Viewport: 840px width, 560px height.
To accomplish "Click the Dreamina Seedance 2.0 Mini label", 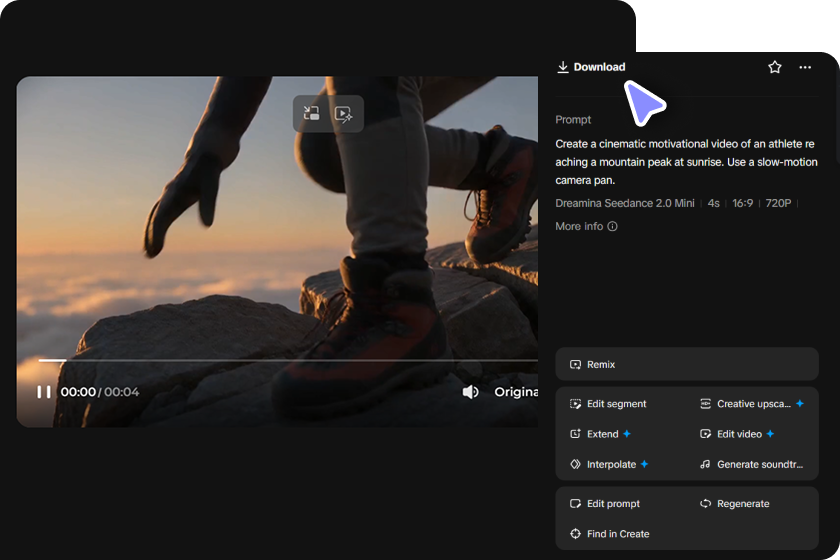I will click(x=625, y=203).
